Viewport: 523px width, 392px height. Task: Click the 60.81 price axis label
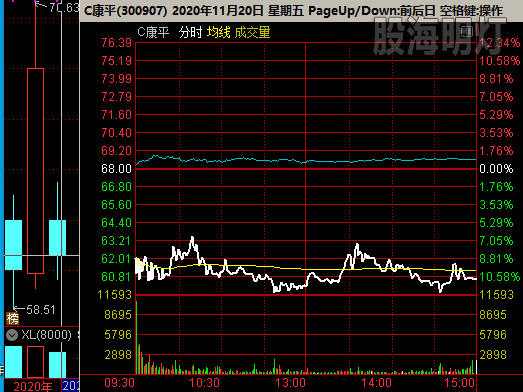click(x=116, y=277)
